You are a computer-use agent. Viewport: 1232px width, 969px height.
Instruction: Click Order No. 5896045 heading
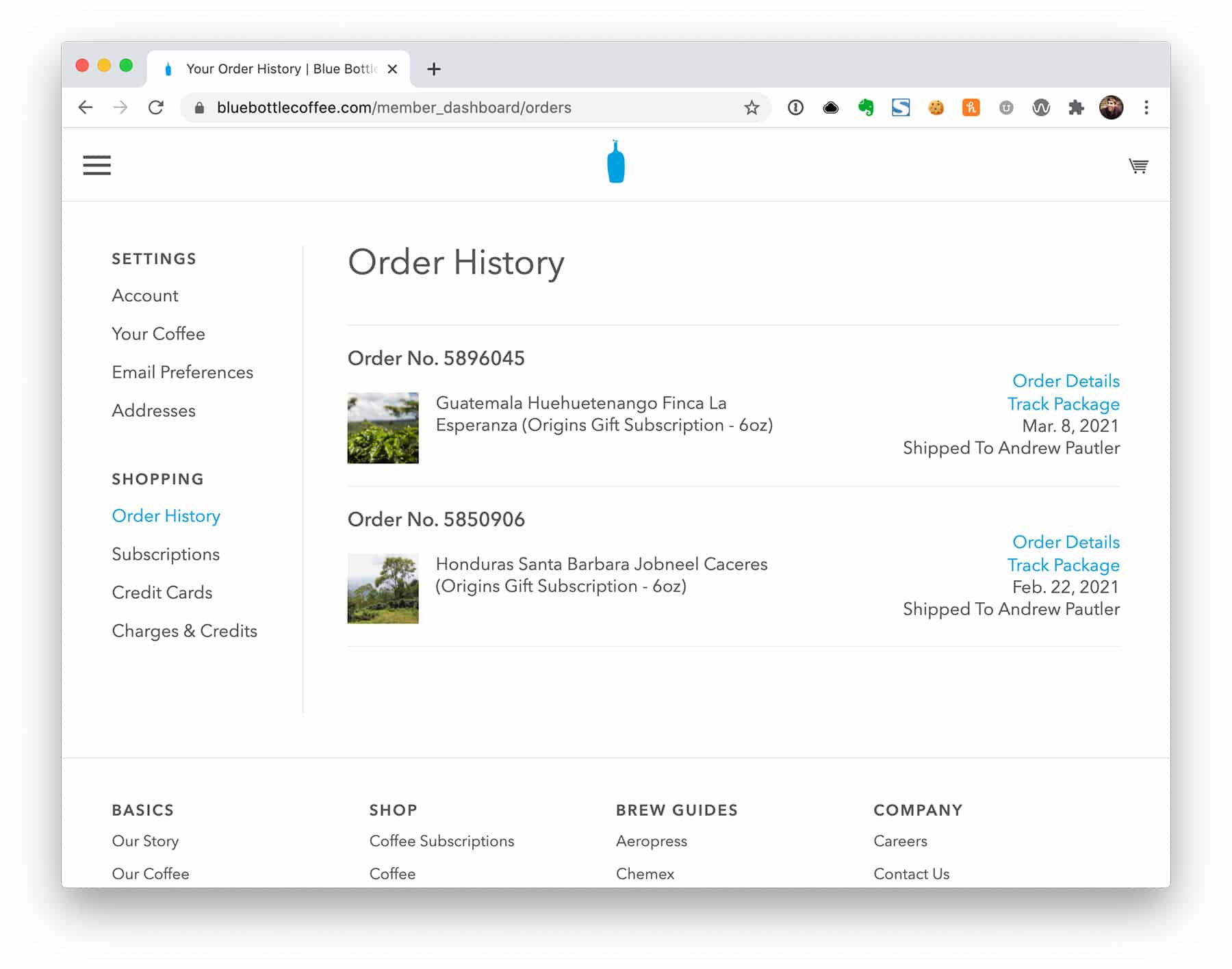pyautogui.click(x=436, y=358)
